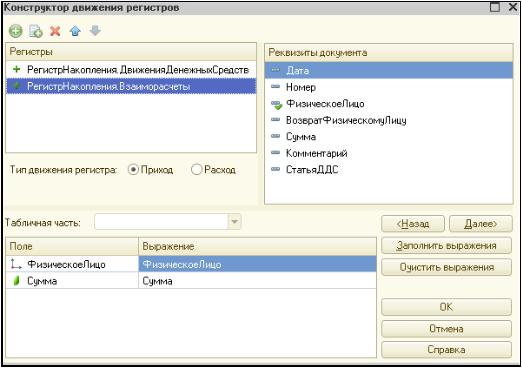Move the register up with the blue arrow
Screen dimensions: 522x368
point(75,31)
